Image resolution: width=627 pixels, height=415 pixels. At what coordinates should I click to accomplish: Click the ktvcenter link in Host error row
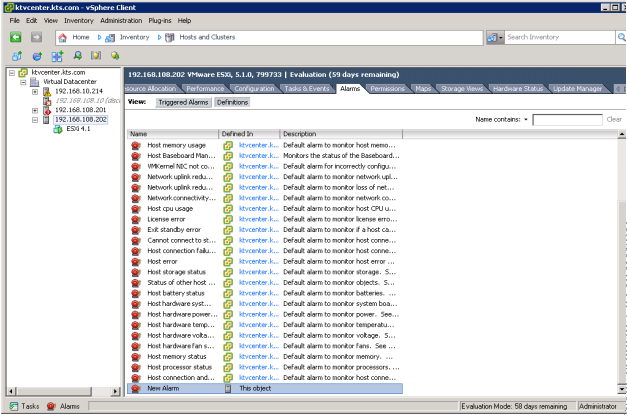click(x=259, y=261)
